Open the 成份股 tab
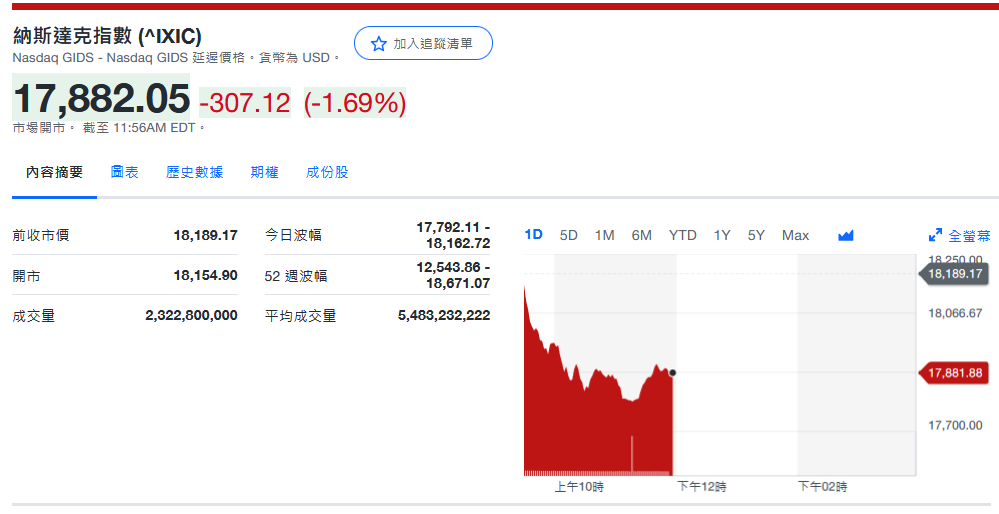 tap(327, 172)
